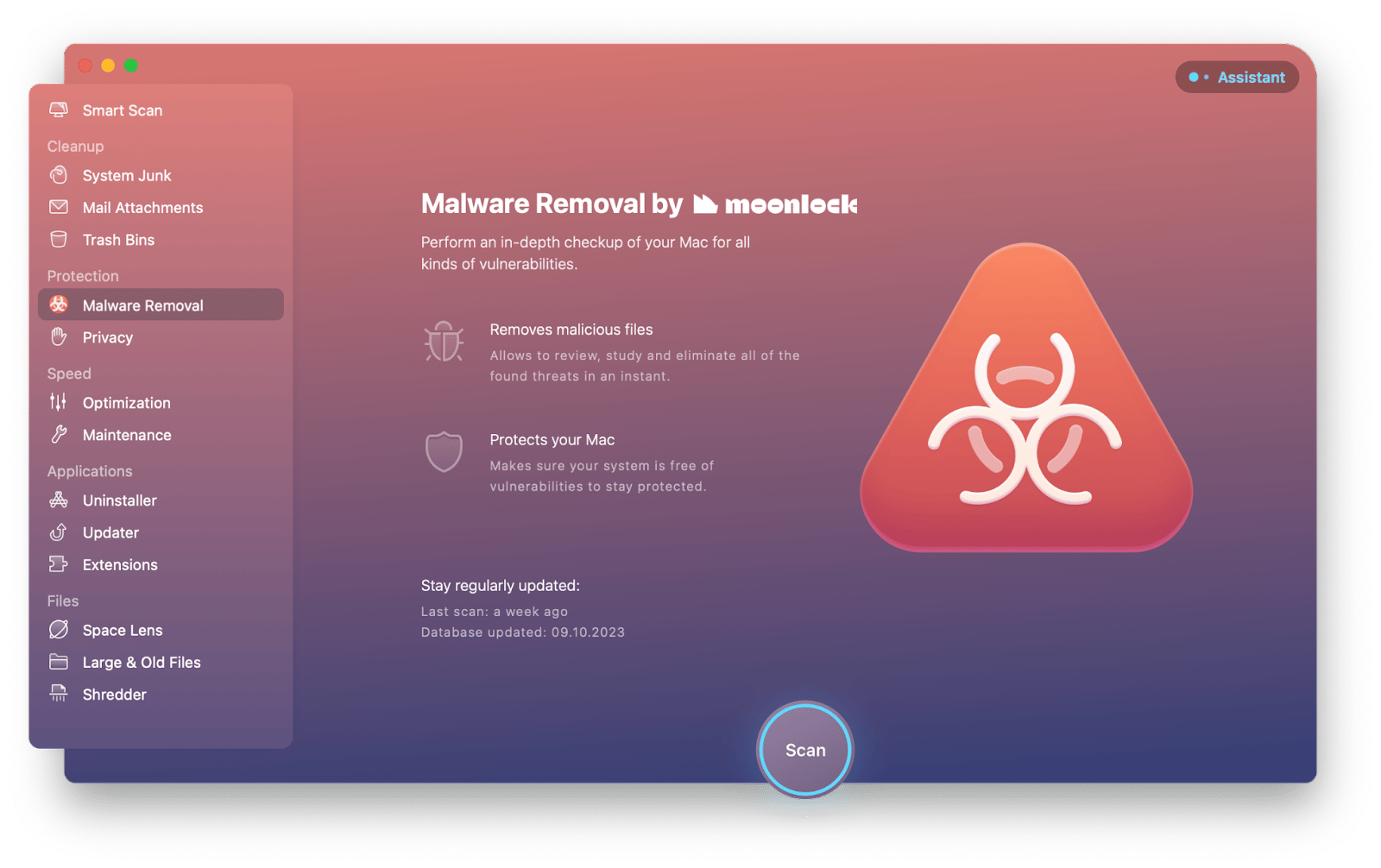Maximize window with green button
Screen dimensions: 1381x868
pyautogui.click(x=131, y=66)
